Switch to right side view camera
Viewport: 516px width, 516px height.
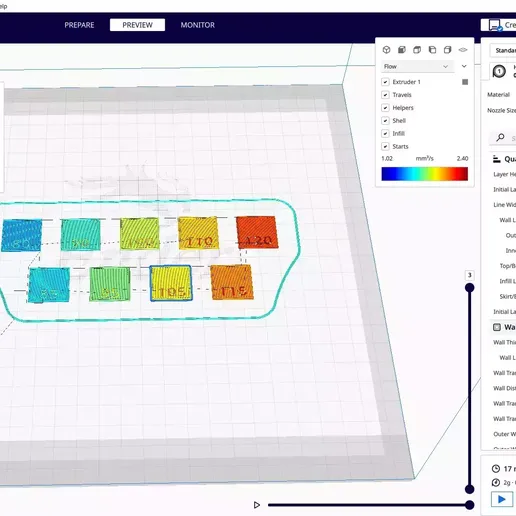448,50
